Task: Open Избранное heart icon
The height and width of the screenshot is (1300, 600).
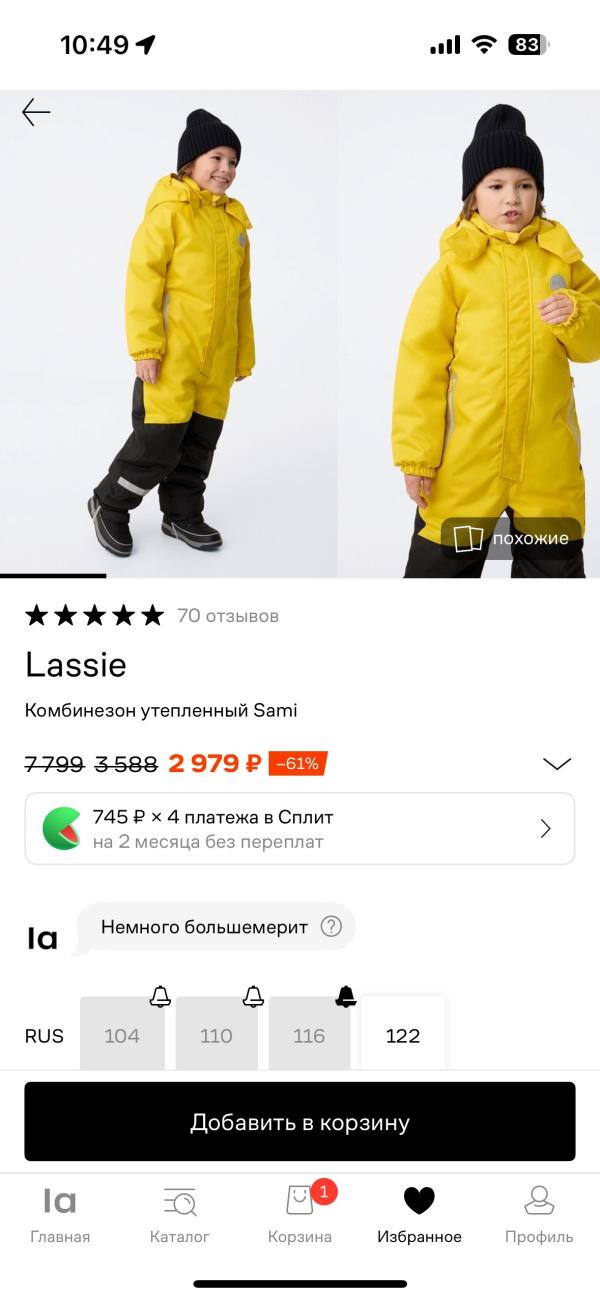Action: point(419,1200)
